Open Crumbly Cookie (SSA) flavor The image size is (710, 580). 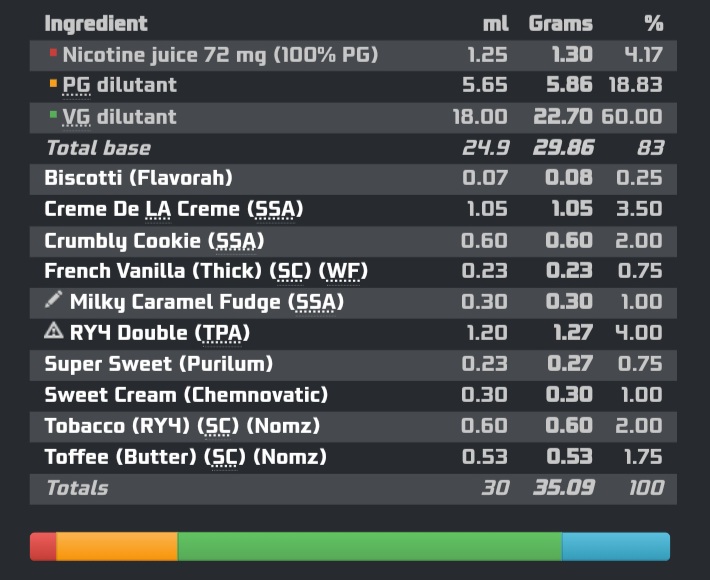click(154, 241)
